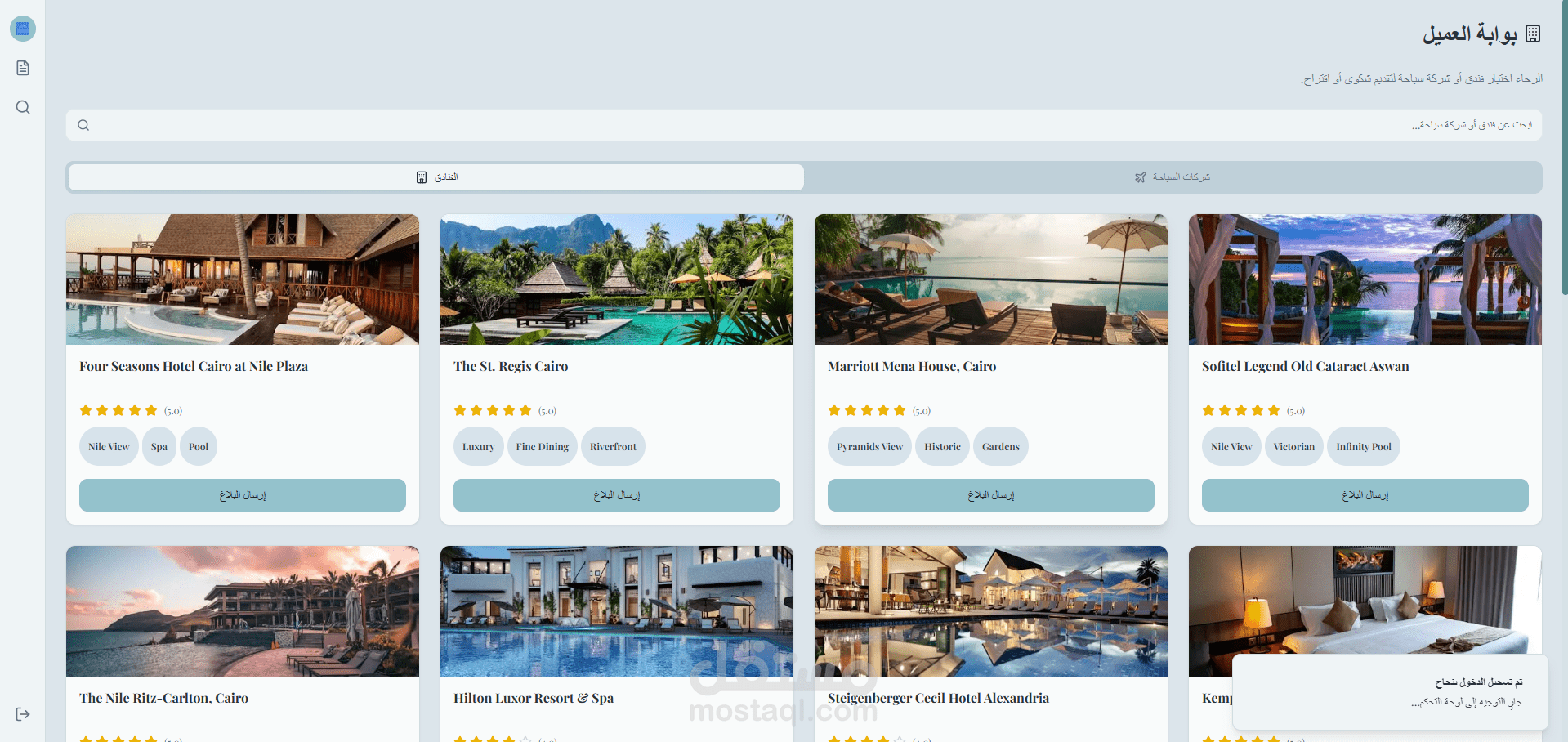Click the Infinity Pool tag
The image size is (1568, 742).
1364,447
